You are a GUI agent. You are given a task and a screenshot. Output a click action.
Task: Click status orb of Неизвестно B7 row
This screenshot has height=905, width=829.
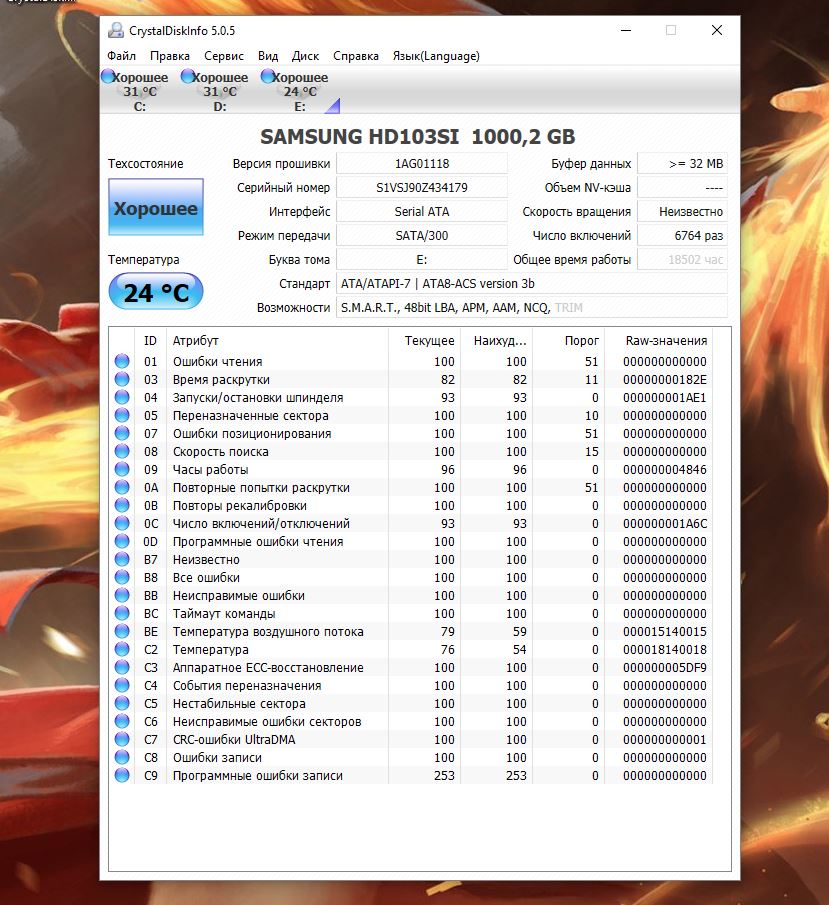coord(122,559)
